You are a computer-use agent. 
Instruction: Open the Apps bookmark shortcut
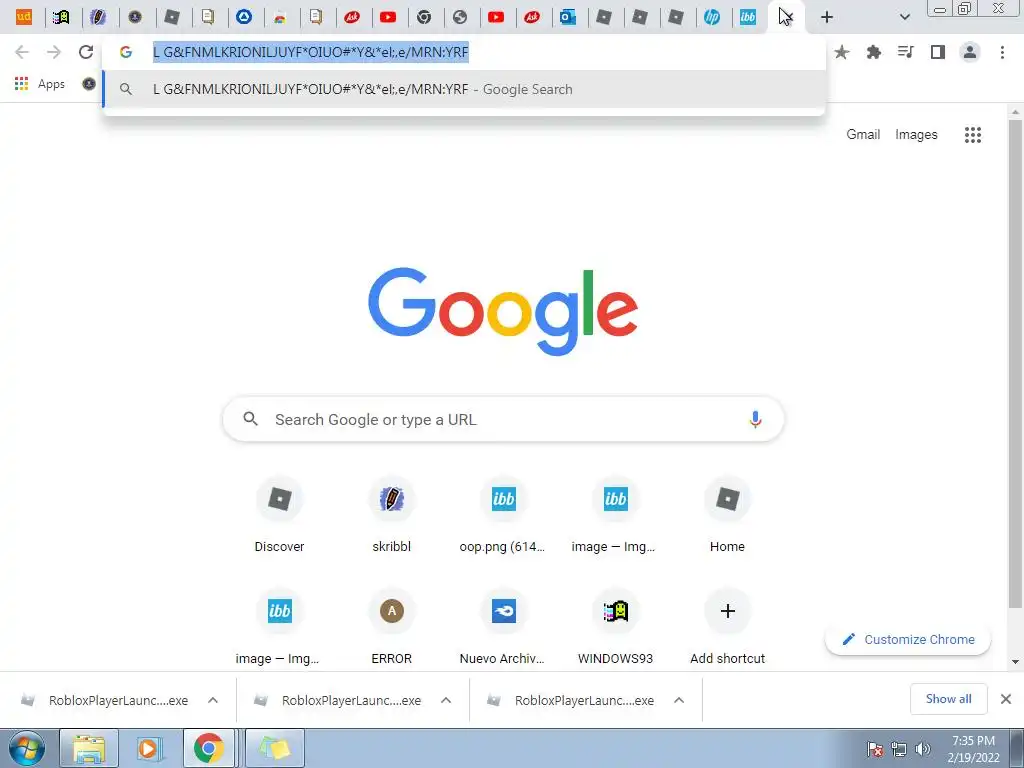coord(39,84)
